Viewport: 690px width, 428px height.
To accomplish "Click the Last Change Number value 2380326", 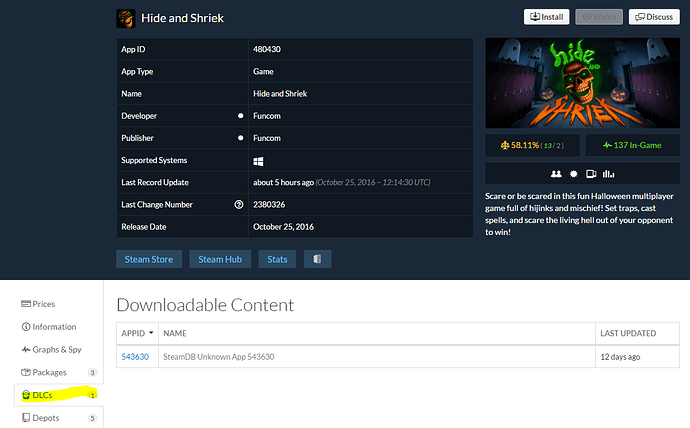I will click(x=269, y=205).
